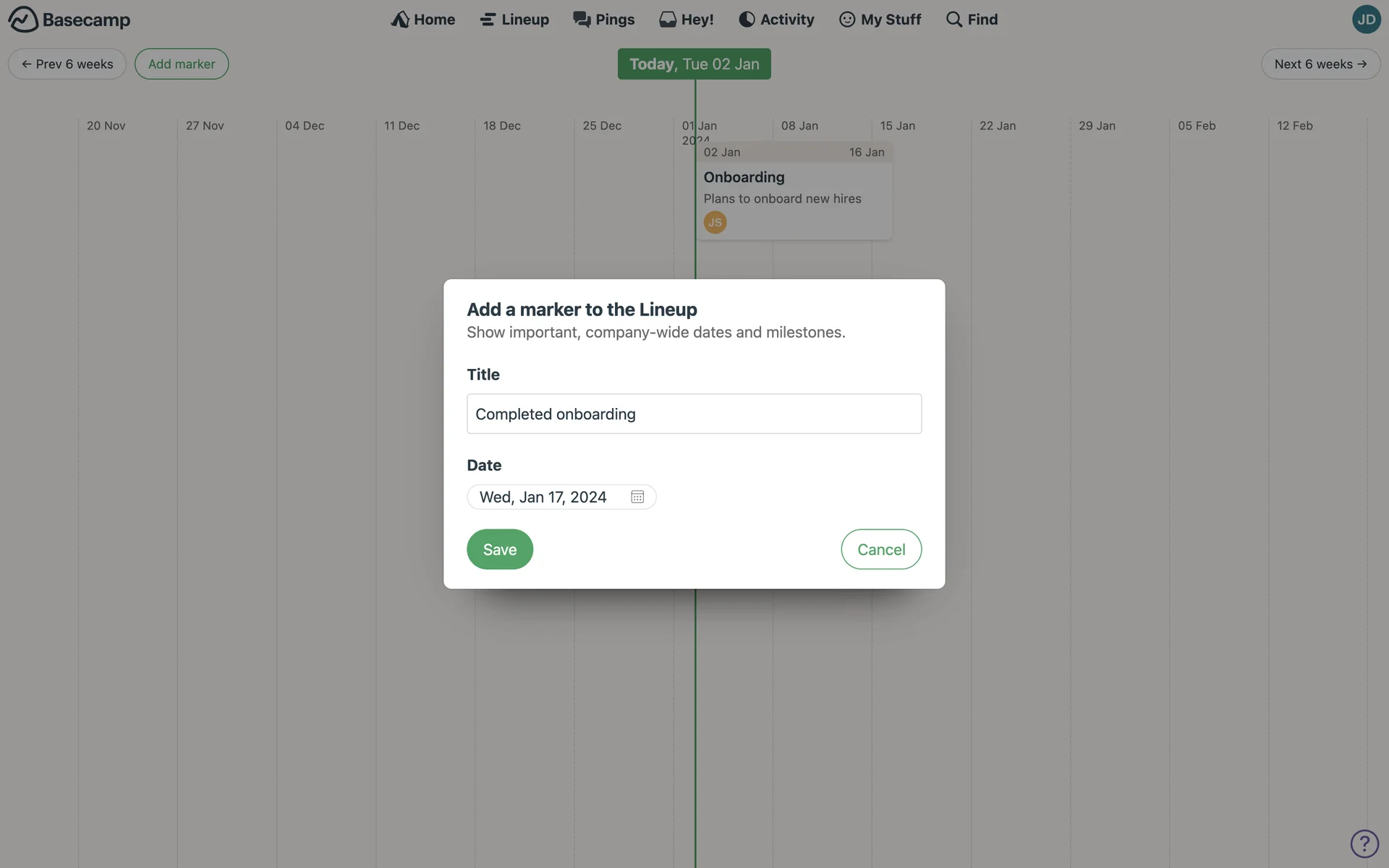This screenshot has width=1389, height=868.
Task: Jump to Next 6 weeks
Action: click(1320, 64)
